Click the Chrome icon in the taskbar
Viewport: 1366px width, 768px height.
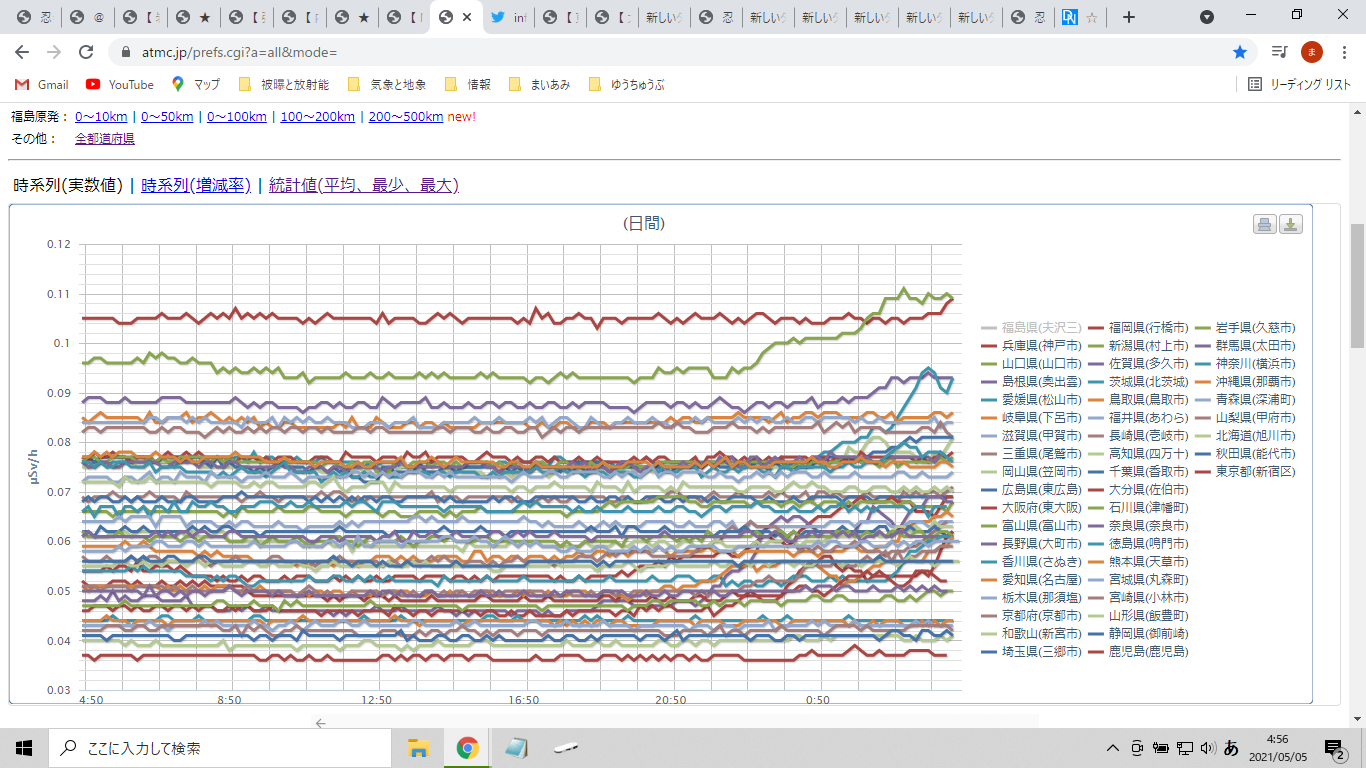coord(467,748)
